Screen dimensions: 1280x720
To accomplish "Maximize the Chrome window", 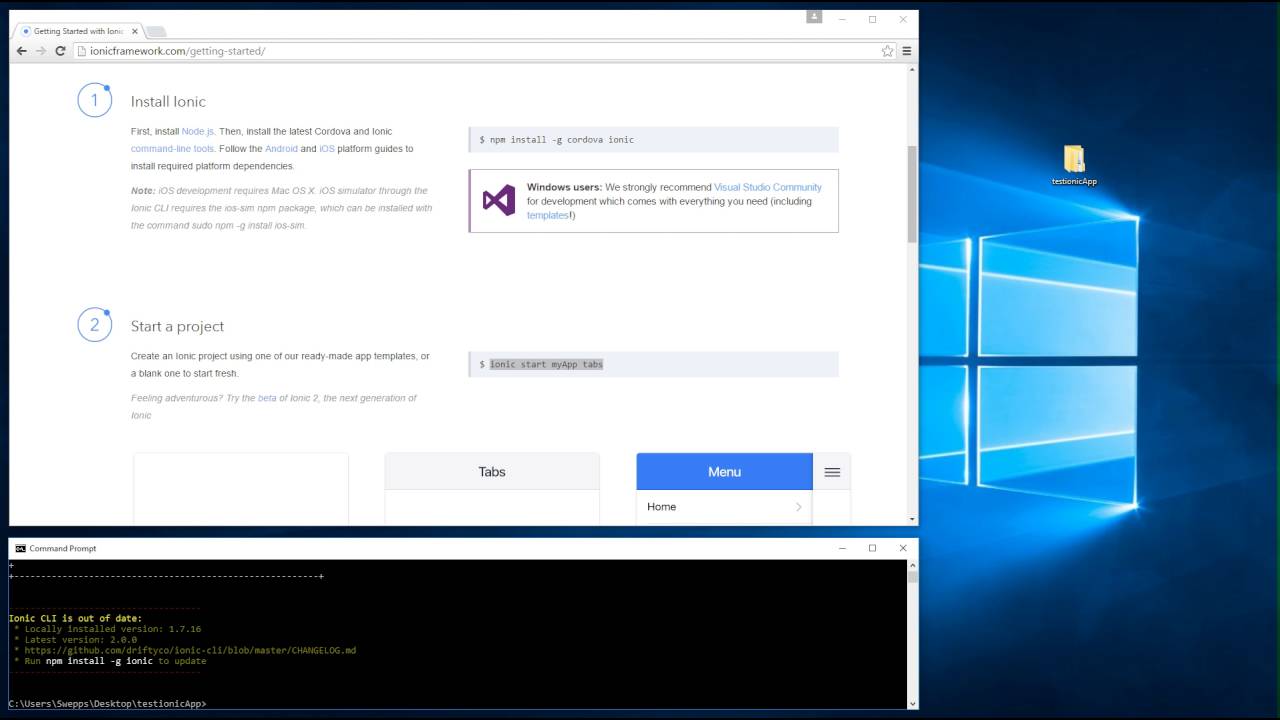I will click(872, 19).
